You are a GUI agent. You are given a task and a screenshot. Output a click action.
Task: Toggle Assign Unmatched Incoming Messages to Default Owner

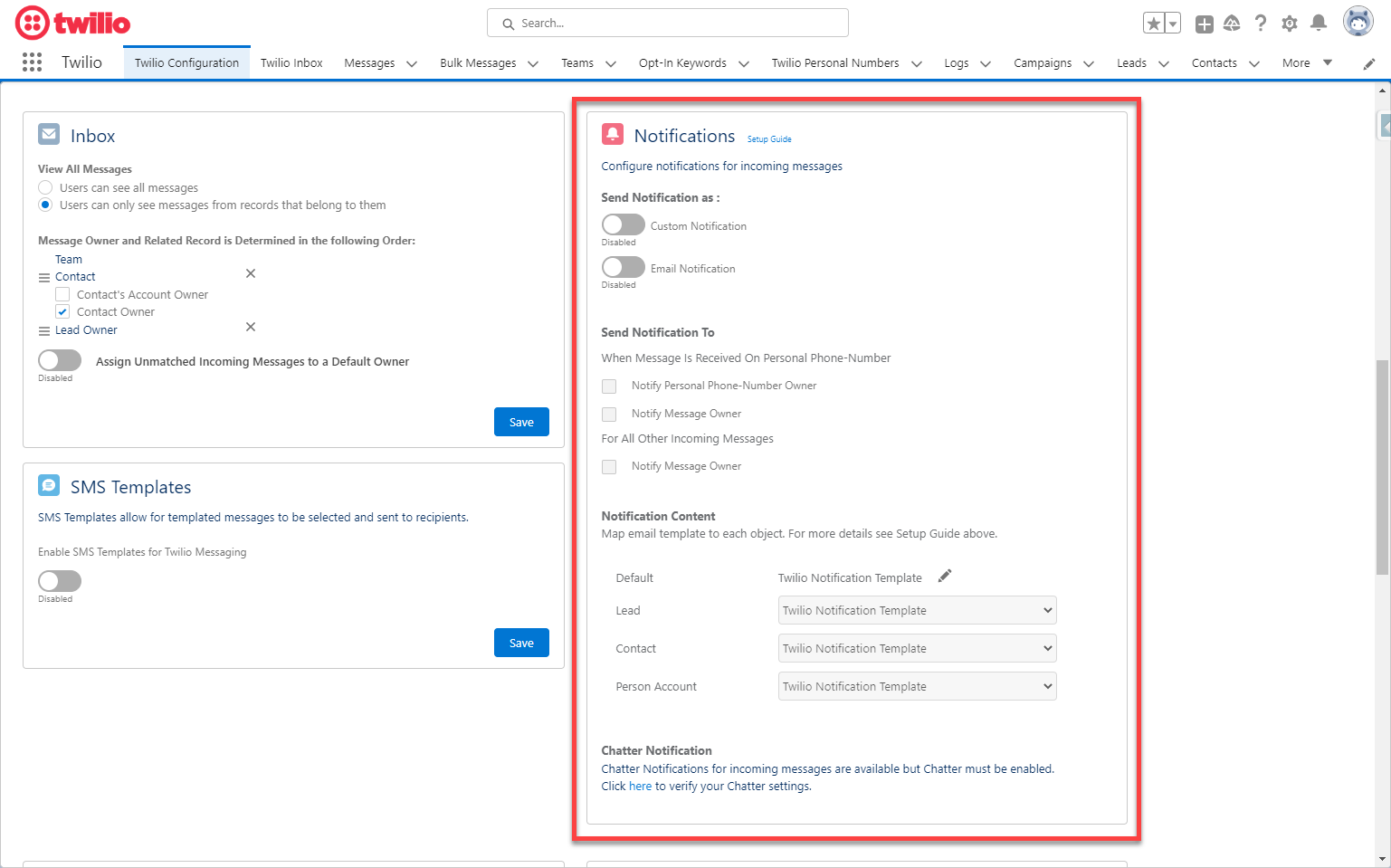click(x=60, y=360)
